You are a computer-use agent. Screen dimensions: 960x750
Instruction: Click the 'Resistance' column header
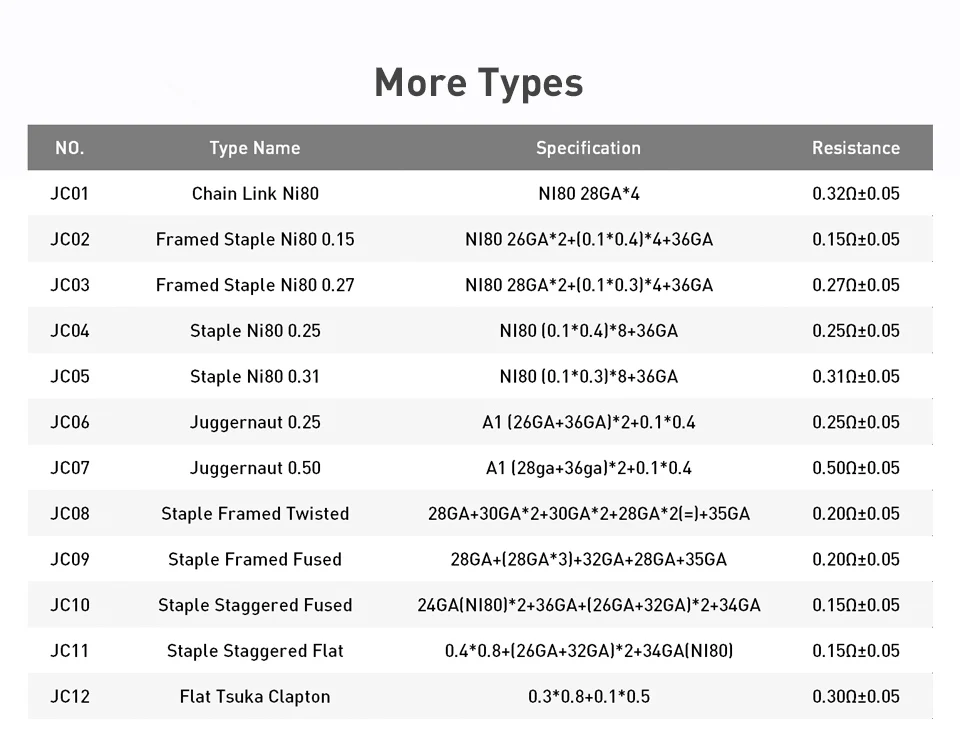tap(856, 148)
